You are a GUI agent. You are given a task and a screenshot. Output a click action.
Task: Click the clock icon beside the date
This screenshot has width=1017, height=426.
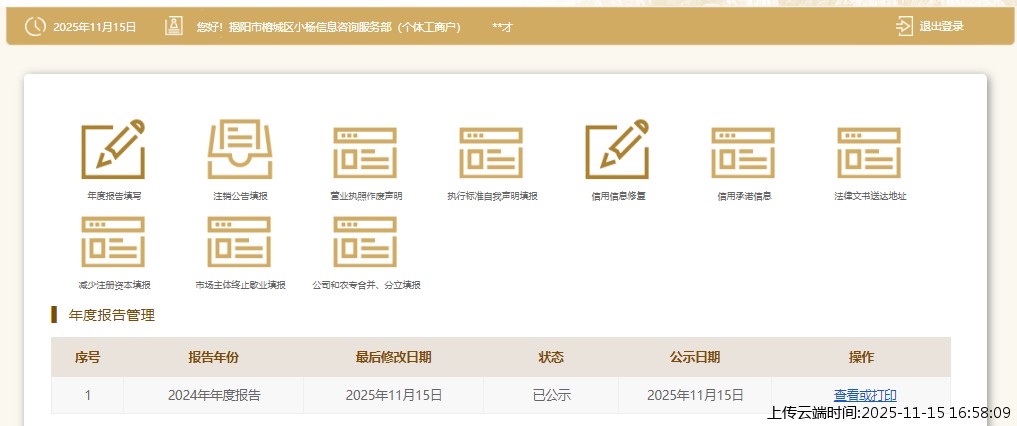click(35, 27)
